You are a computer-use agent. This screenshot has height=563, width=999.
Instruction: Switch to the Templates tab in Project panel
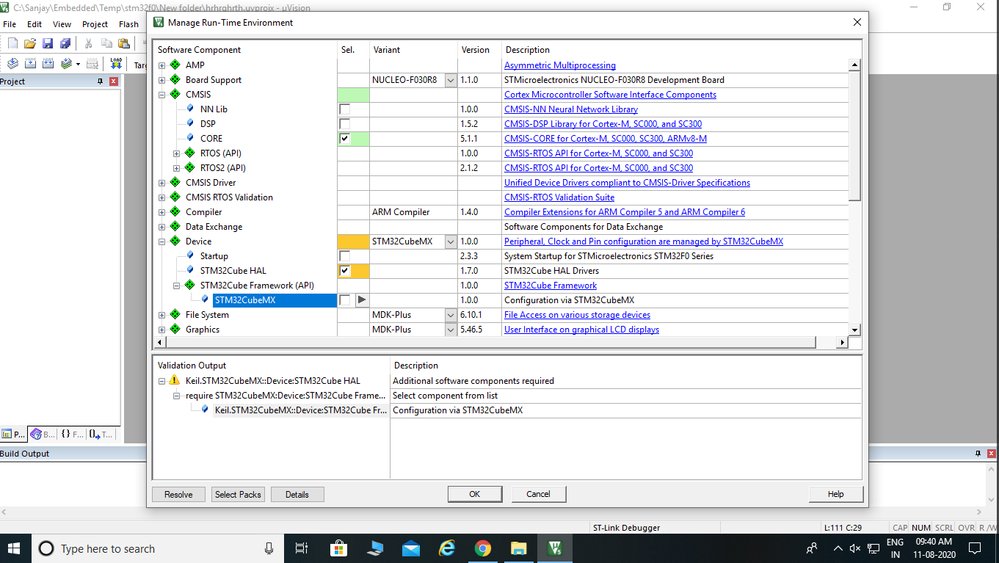[x=100, y=434]
